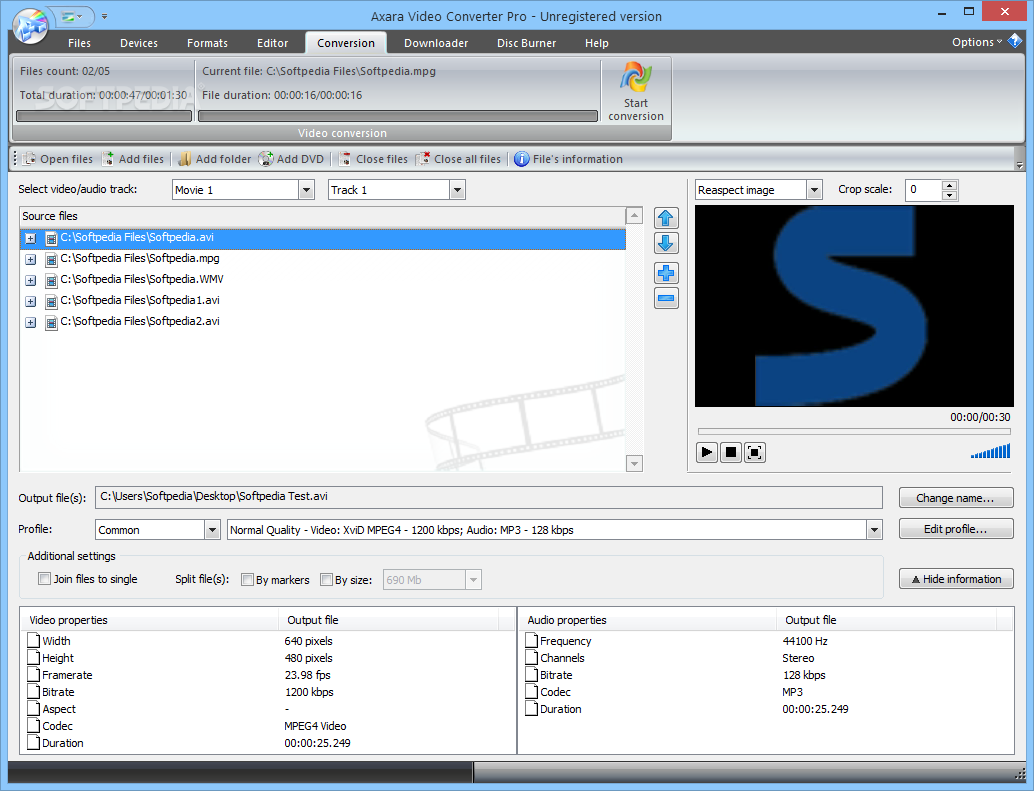Screen dimensions: 1034x791
Task: Play the preview video
Action: point(707,452)
